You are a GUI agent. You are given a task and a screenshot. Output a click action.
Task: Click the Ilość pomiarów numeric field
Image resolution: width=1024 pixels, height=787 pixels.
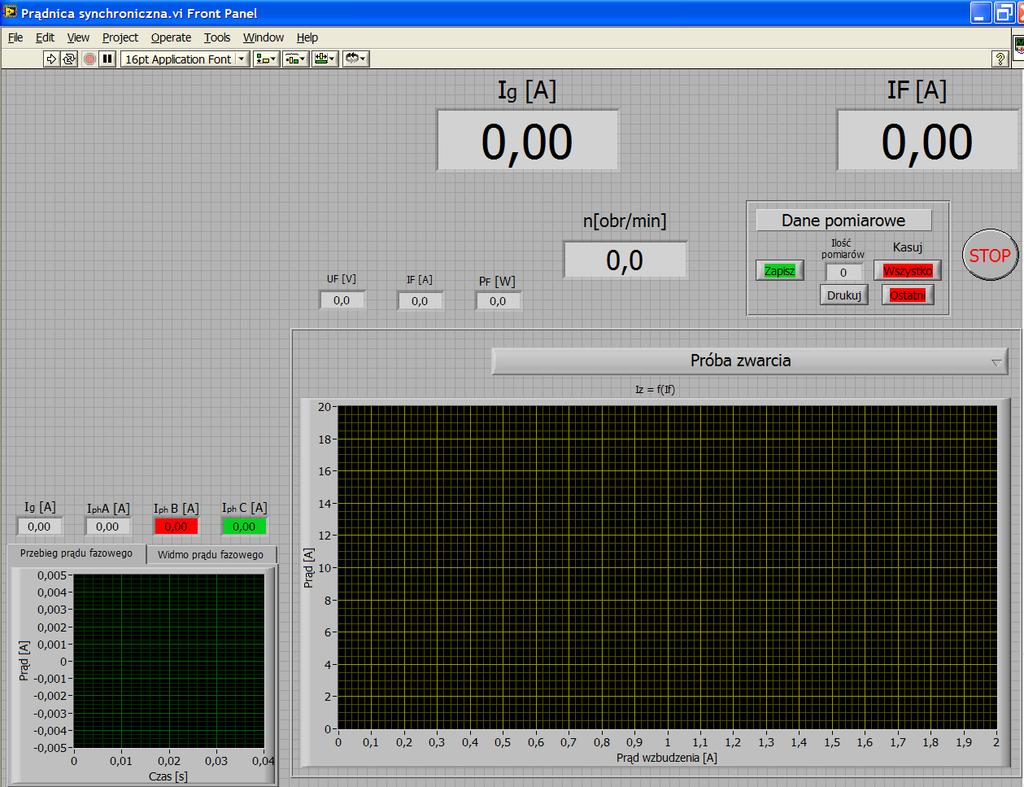pos(844,272)
